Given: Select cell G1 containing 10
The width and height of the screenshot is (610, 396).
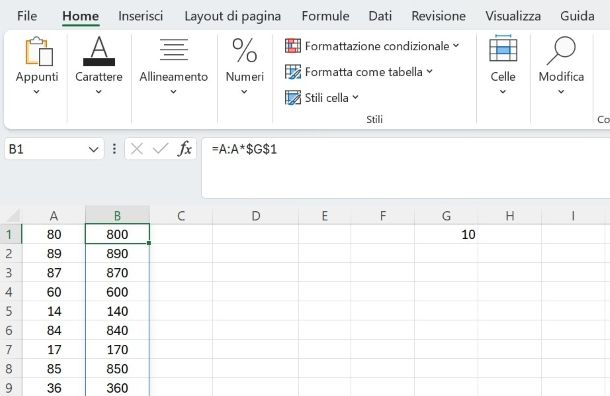Looking at the screenshot, I should [446, 234].
